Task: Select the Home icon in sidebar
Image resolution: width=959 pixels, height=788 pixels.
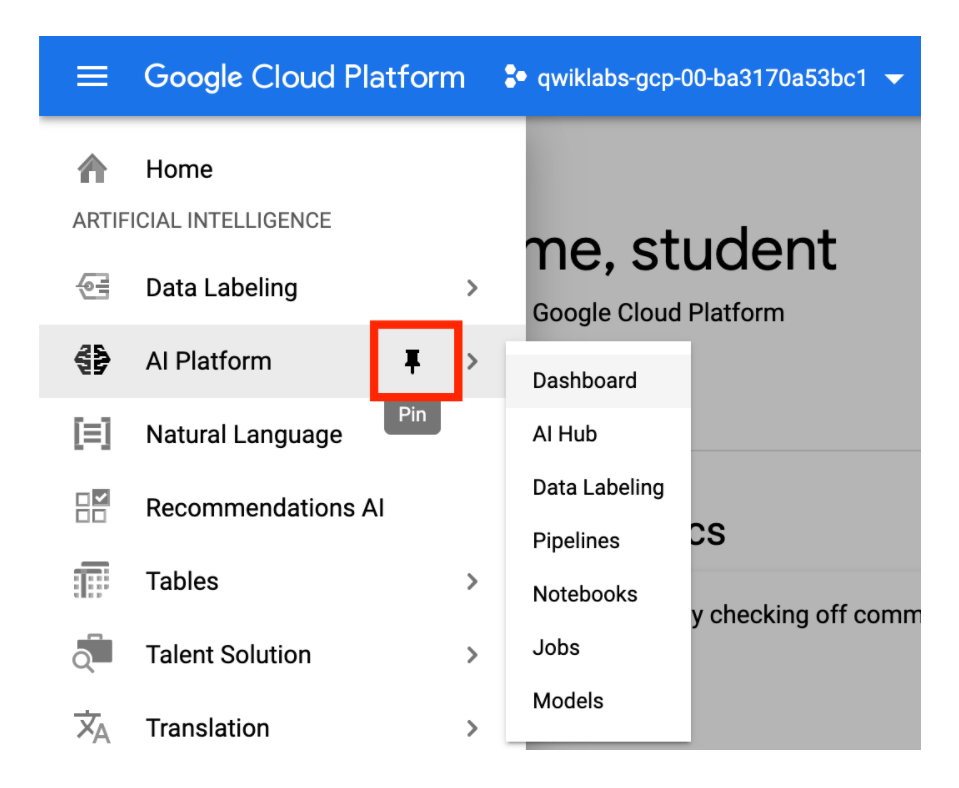Action: coord(91,168)
